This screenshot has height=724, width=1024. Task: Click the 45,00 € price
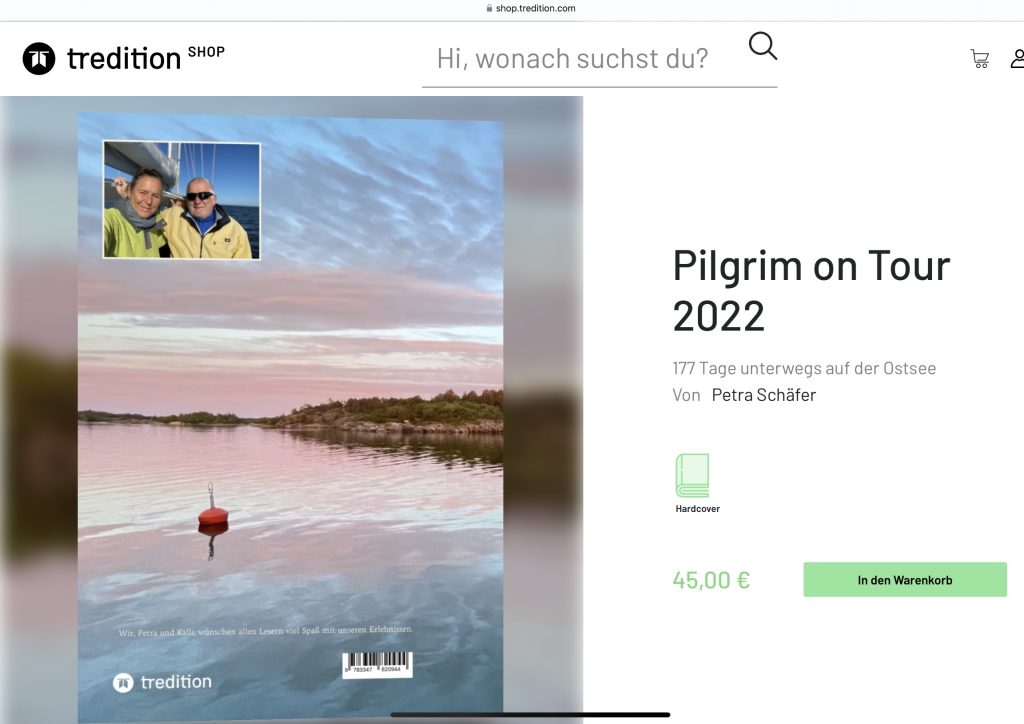pyautogui.click(x=711, y=580)
